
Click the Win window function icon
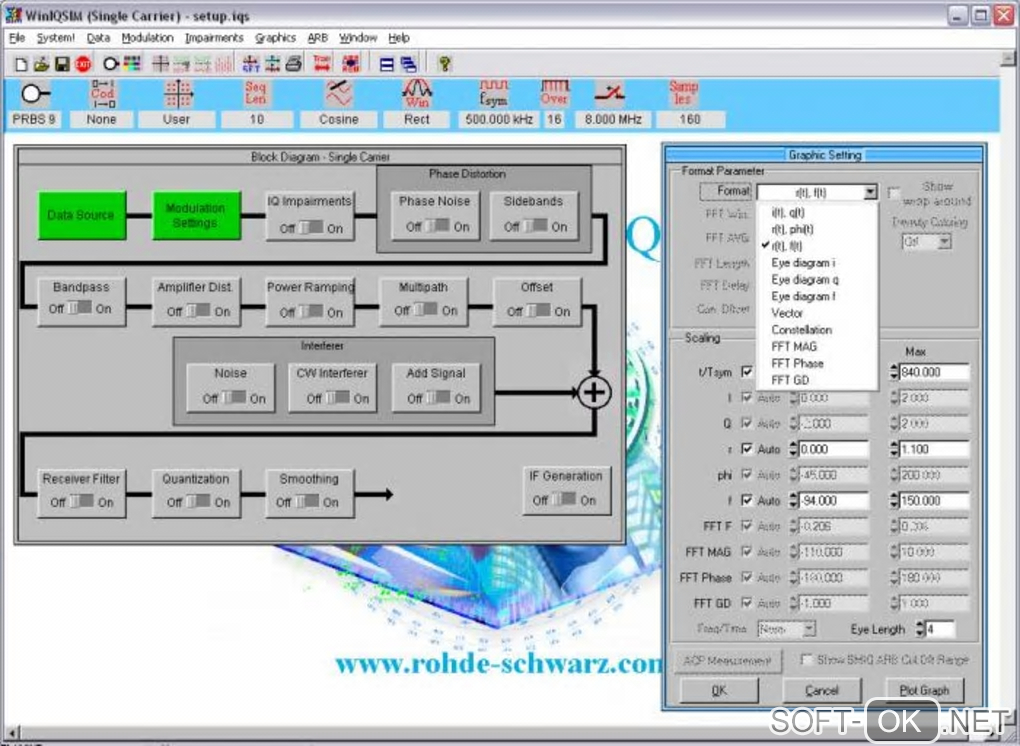pos(417,94)
